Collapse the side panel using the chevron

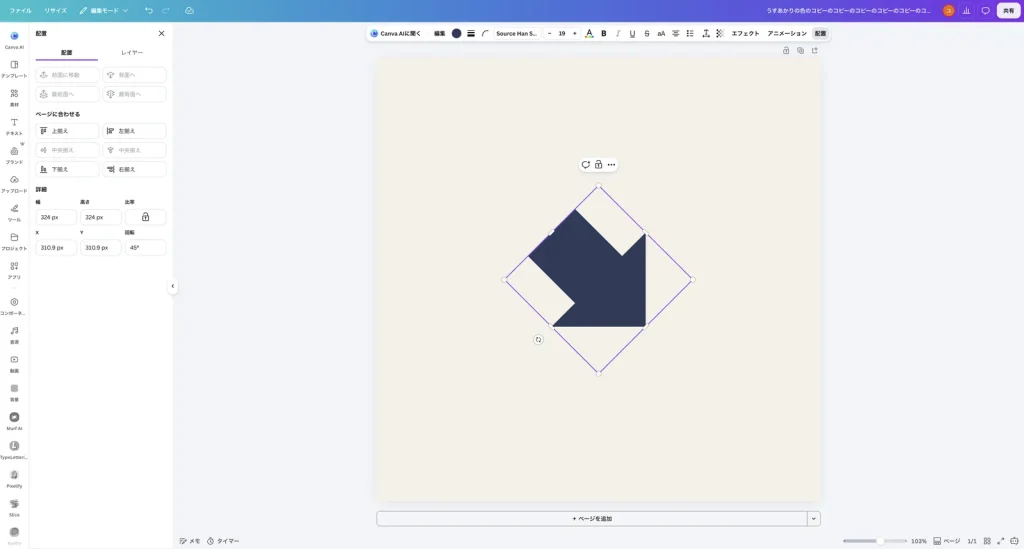coord(172,286)
